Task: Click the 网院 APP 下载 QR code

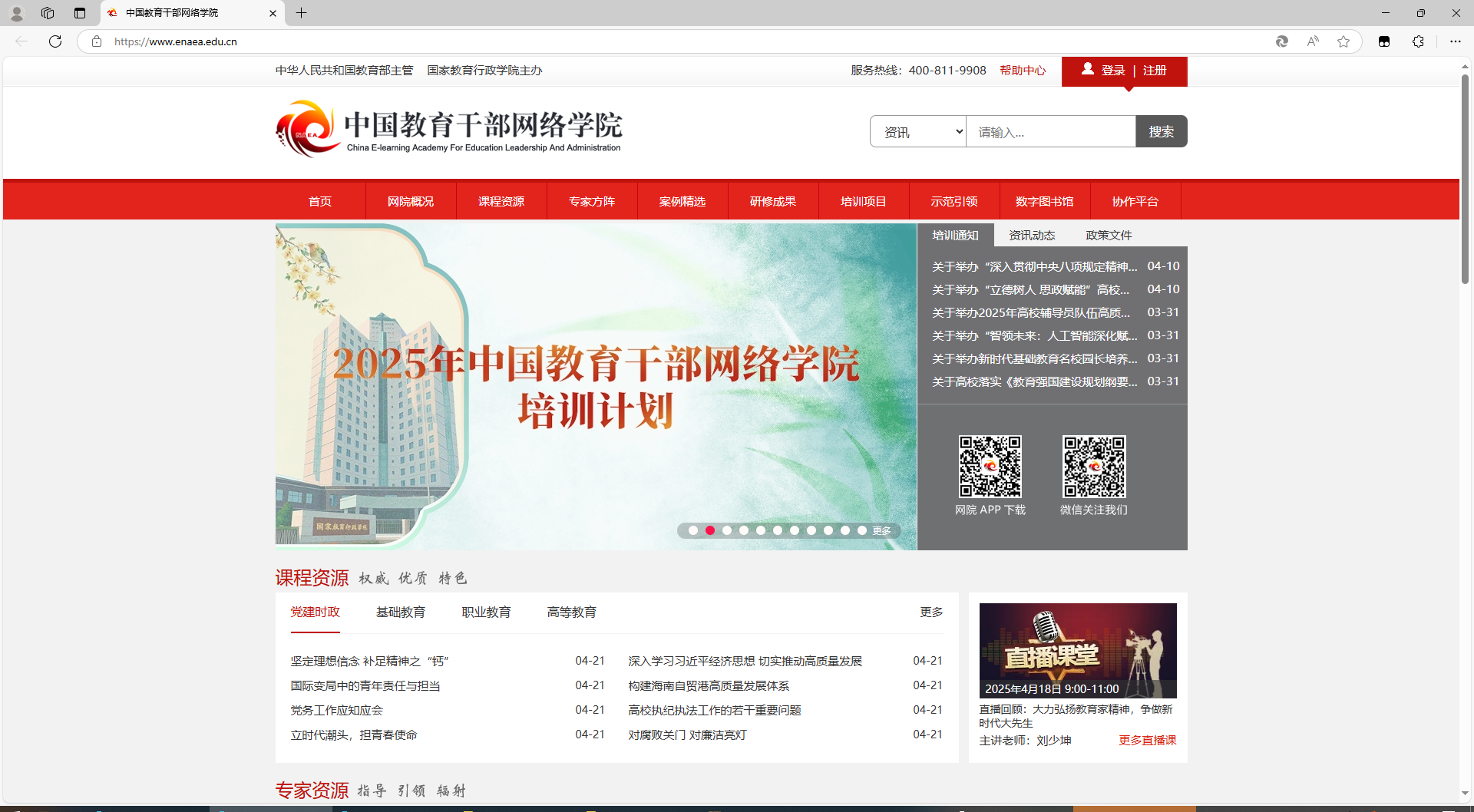Action: (990, 467)
